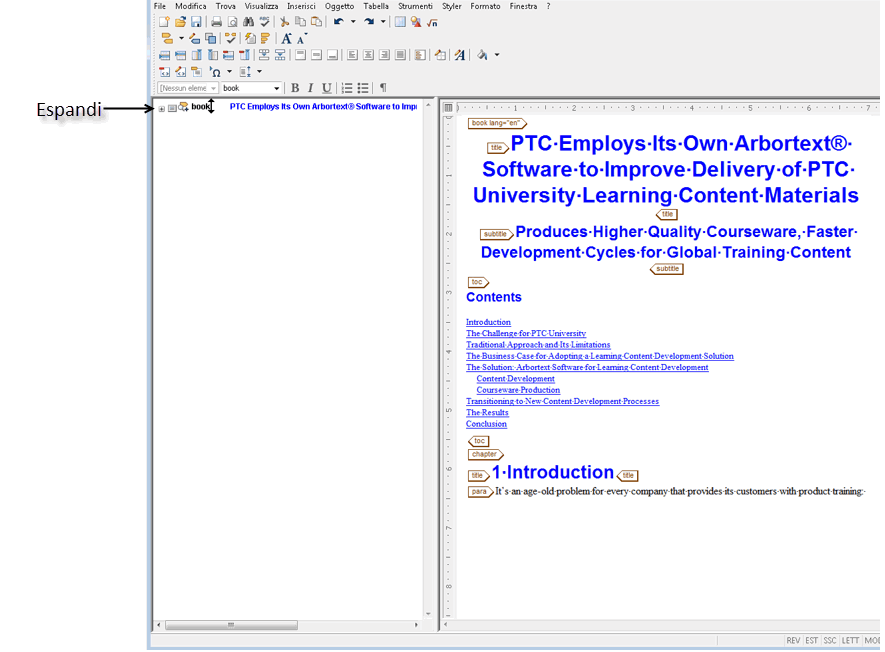Viewport: 885px width, 652px height.
Task: Follow the Courseware Production link
Action: (518, 390)
